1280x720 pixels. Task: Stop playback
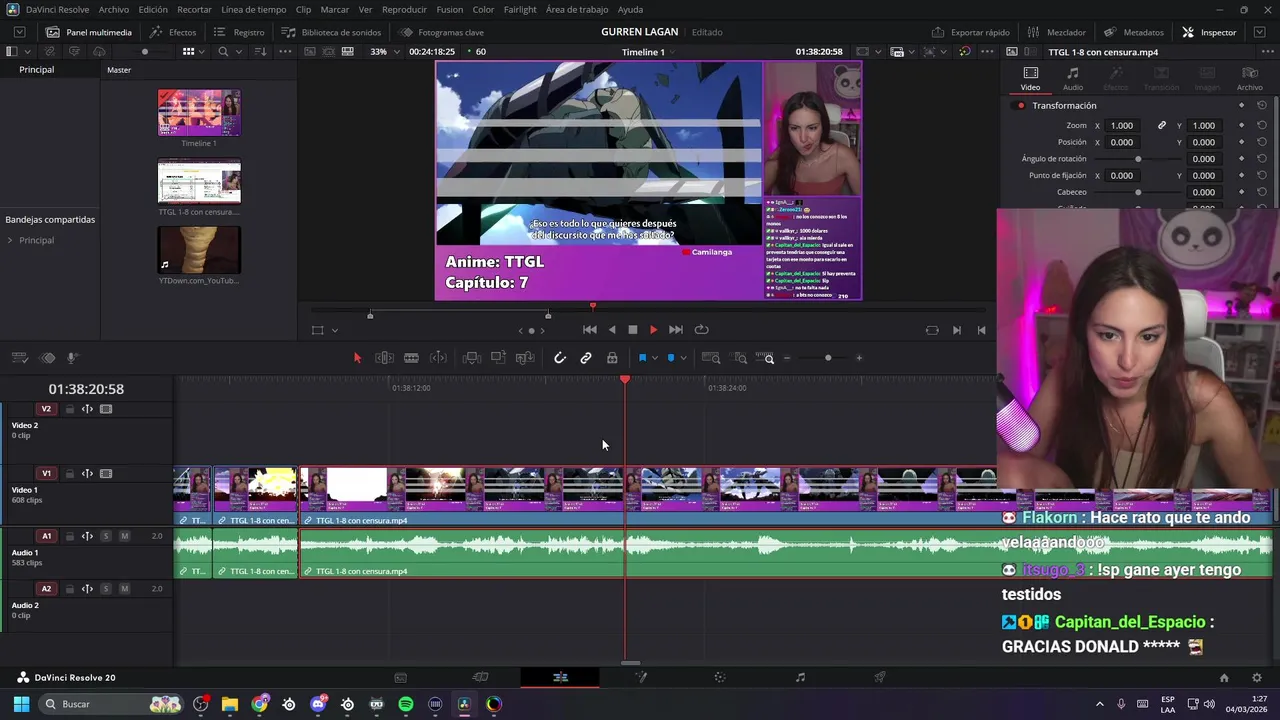[633, 330]
